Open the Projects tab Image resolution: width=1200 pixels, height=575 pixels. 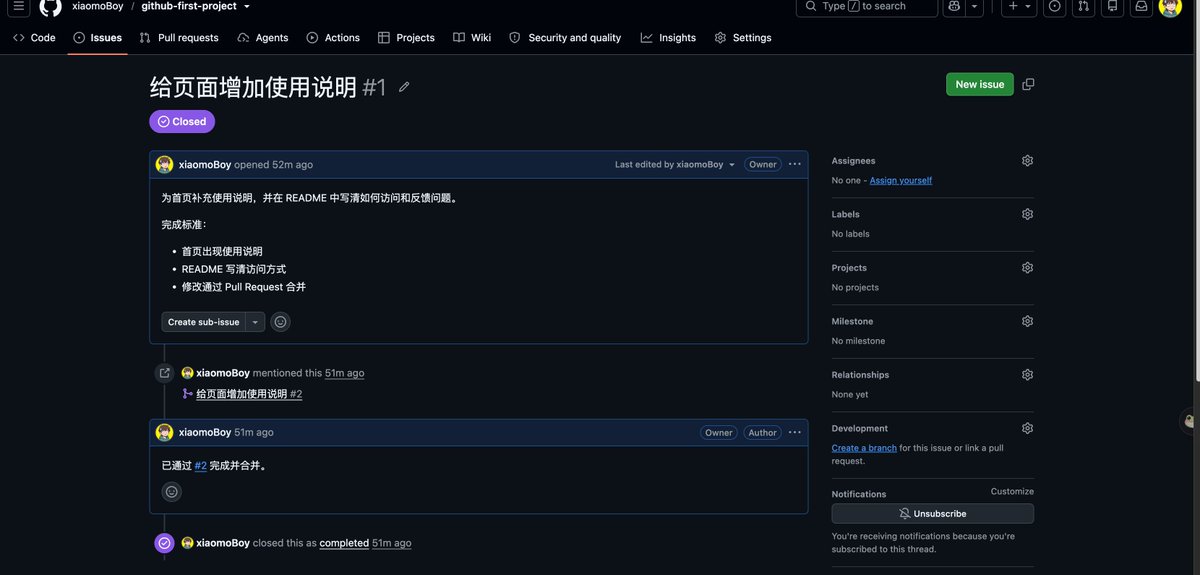pos(406,38)
